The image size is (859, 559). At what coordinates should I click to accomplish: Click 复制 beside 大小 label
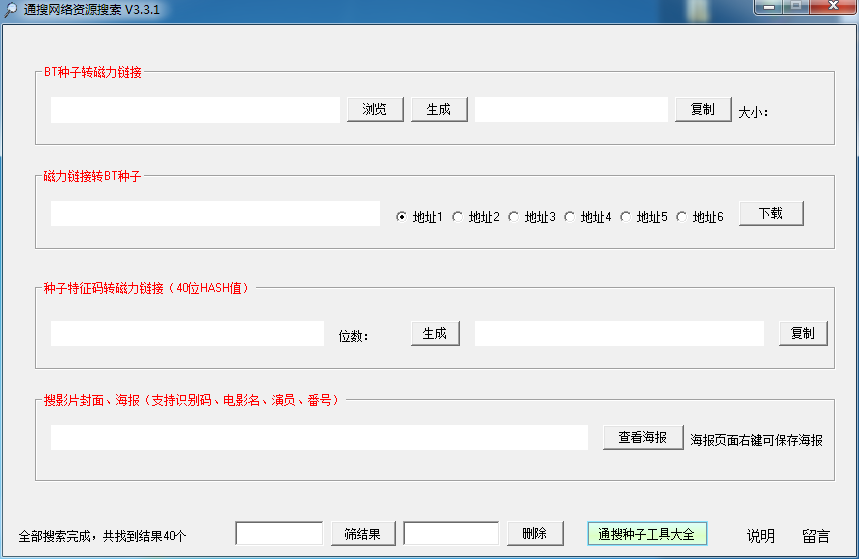click(x=703, y=110)
